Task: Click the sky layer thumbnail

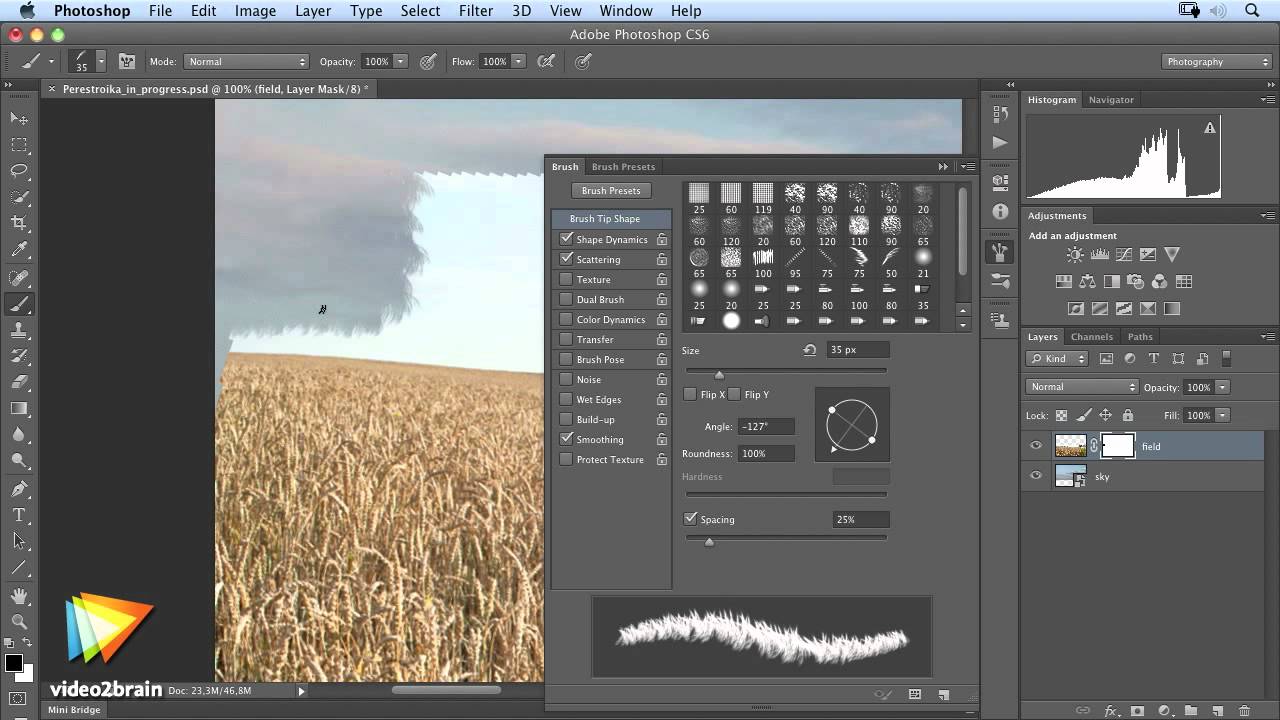Action: click(1071, 476)
